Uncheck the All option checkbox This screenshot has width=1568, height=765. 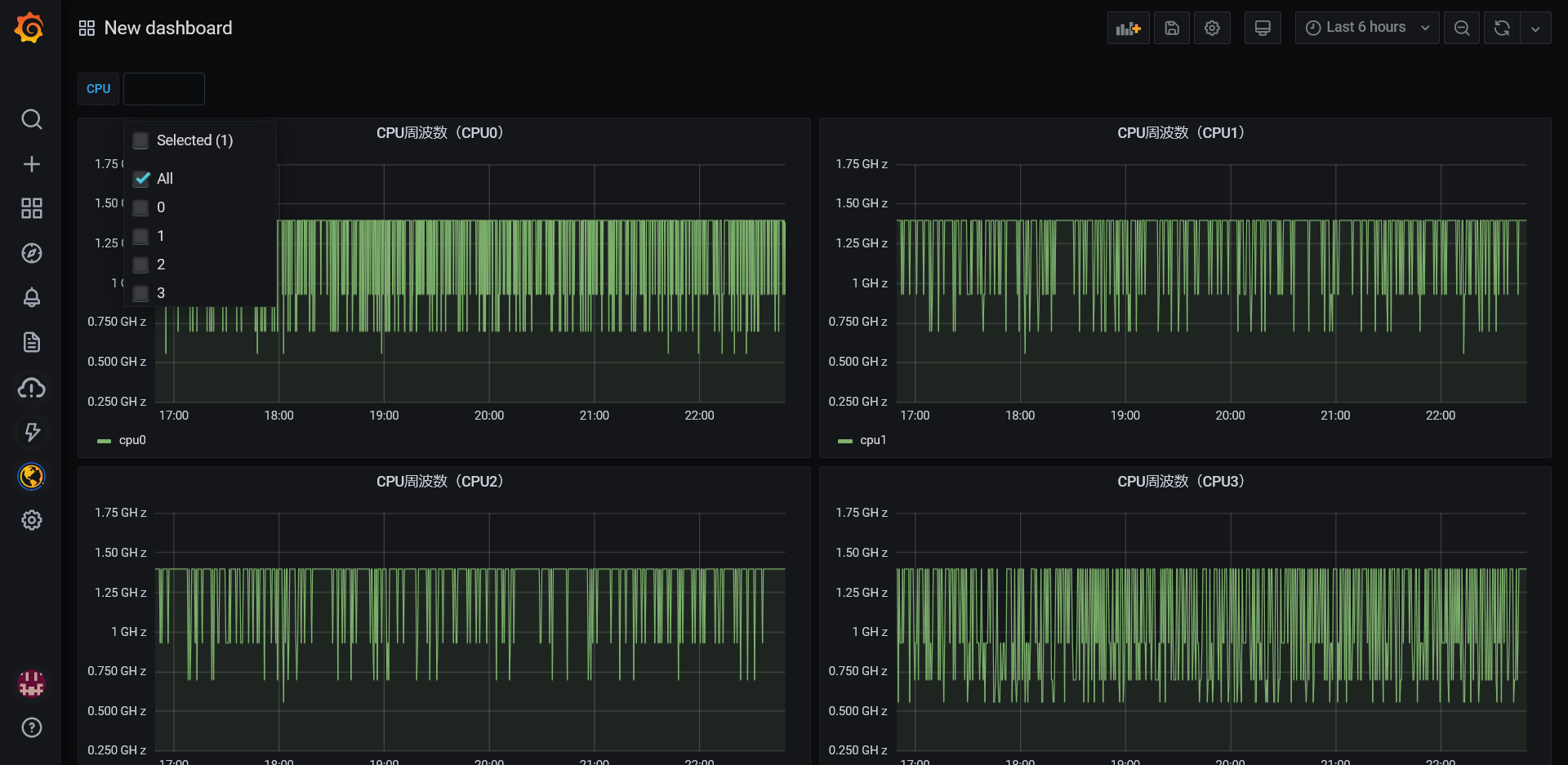tap(142, 179)
